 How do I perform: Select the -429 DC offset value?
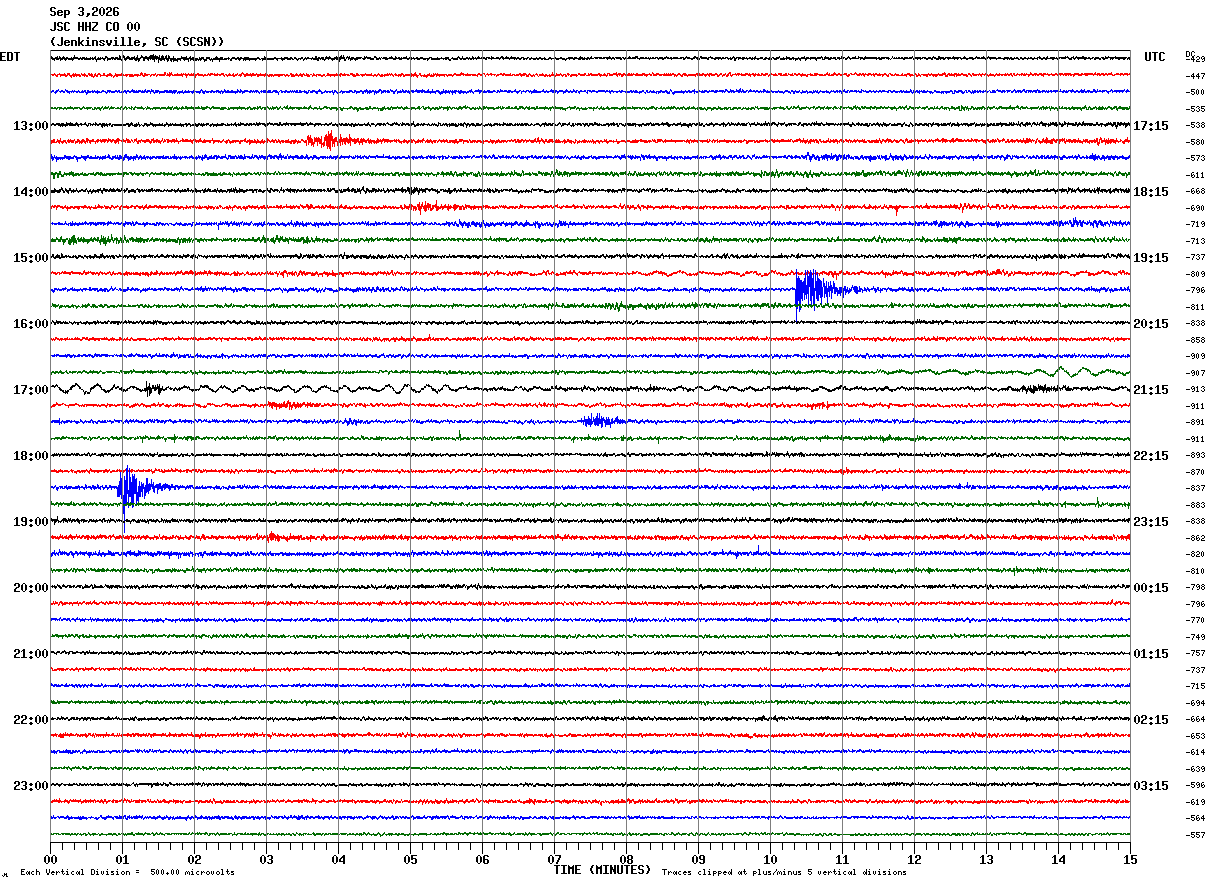(1195, 59)
